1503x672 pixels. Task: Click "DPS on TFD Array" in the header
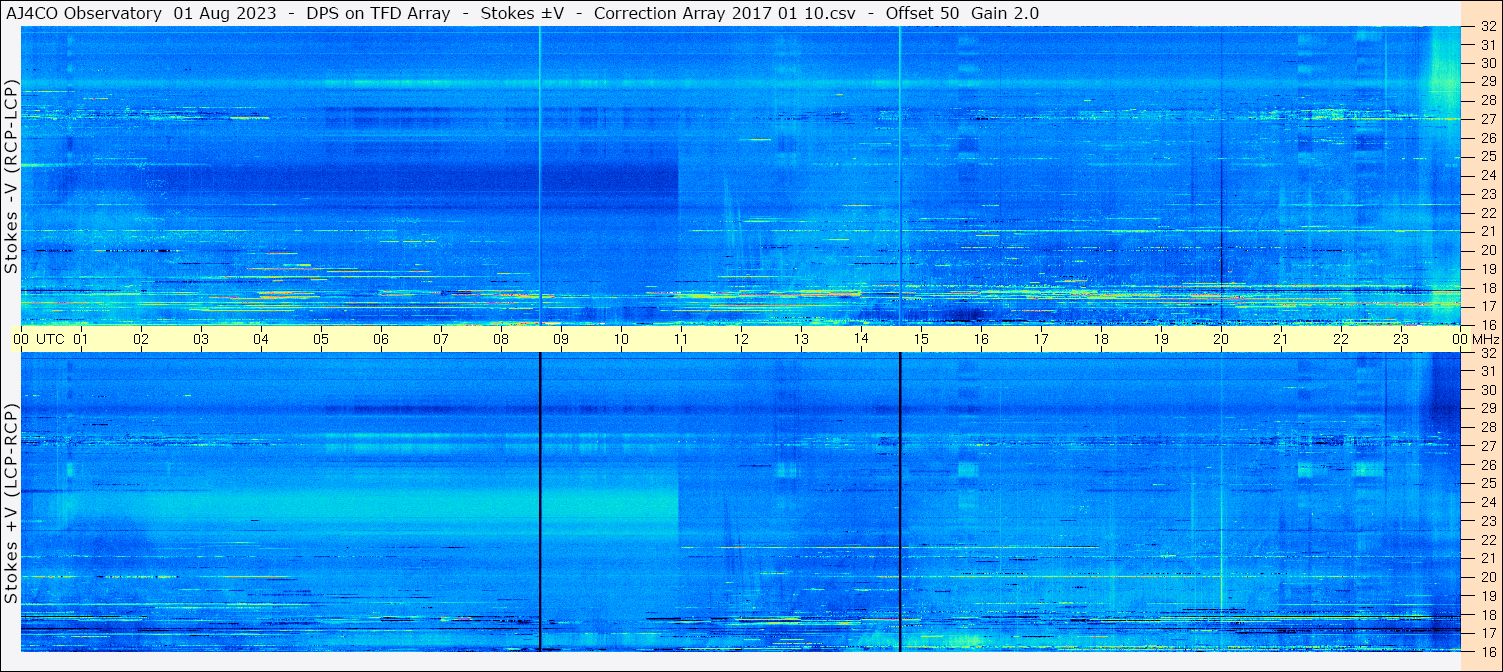378,13
